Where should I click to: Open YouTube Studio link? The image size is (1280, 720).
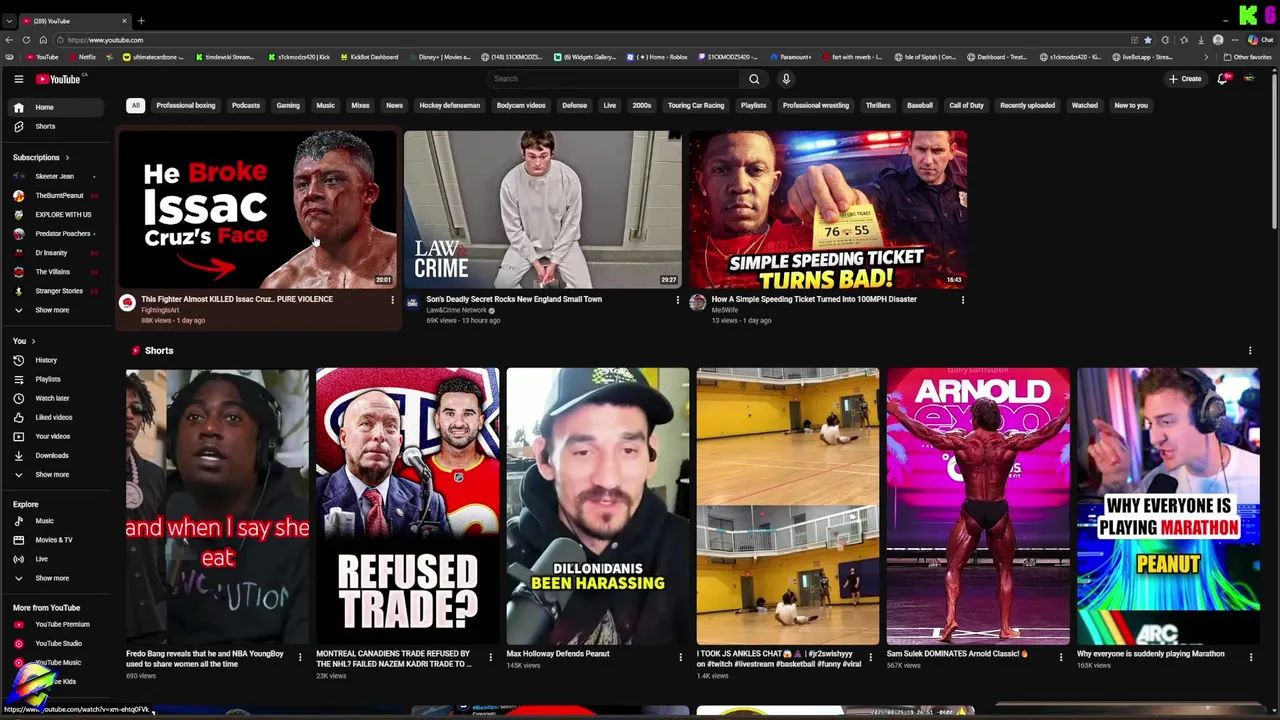[58, 643]
